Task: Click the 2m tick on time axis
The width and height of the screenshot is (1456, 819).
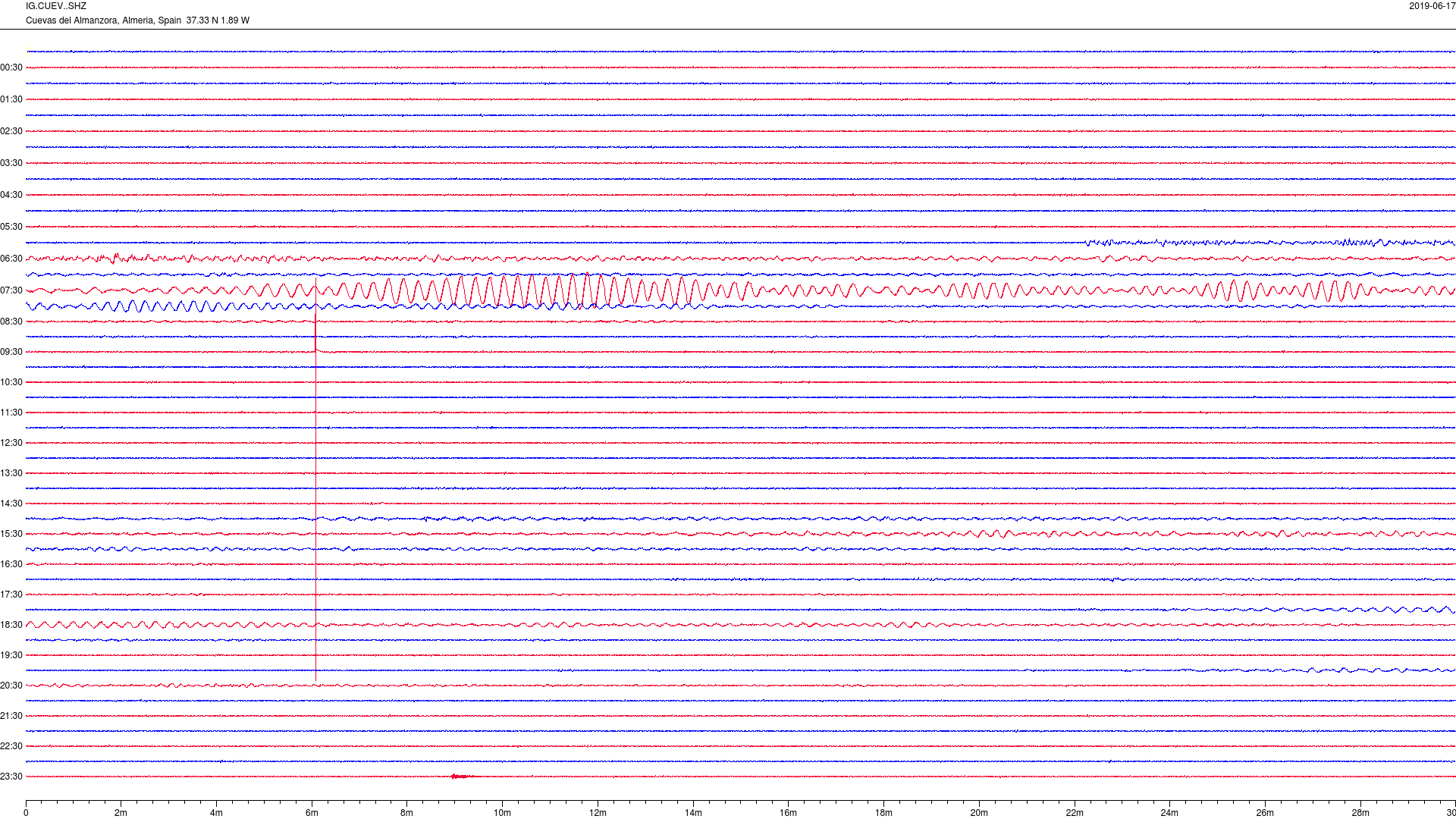Action: 121,813
